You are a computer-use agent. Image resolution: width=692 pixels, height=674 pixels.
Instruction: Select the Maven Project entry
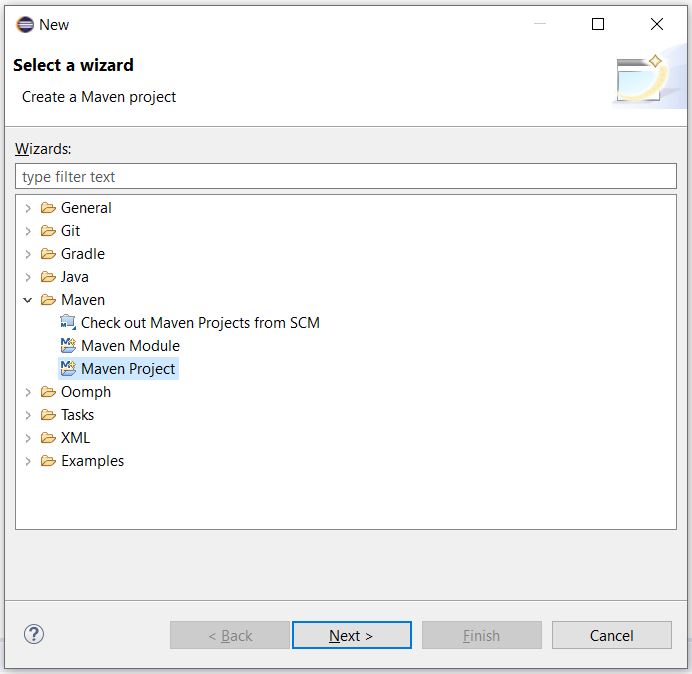pos(128,369)
